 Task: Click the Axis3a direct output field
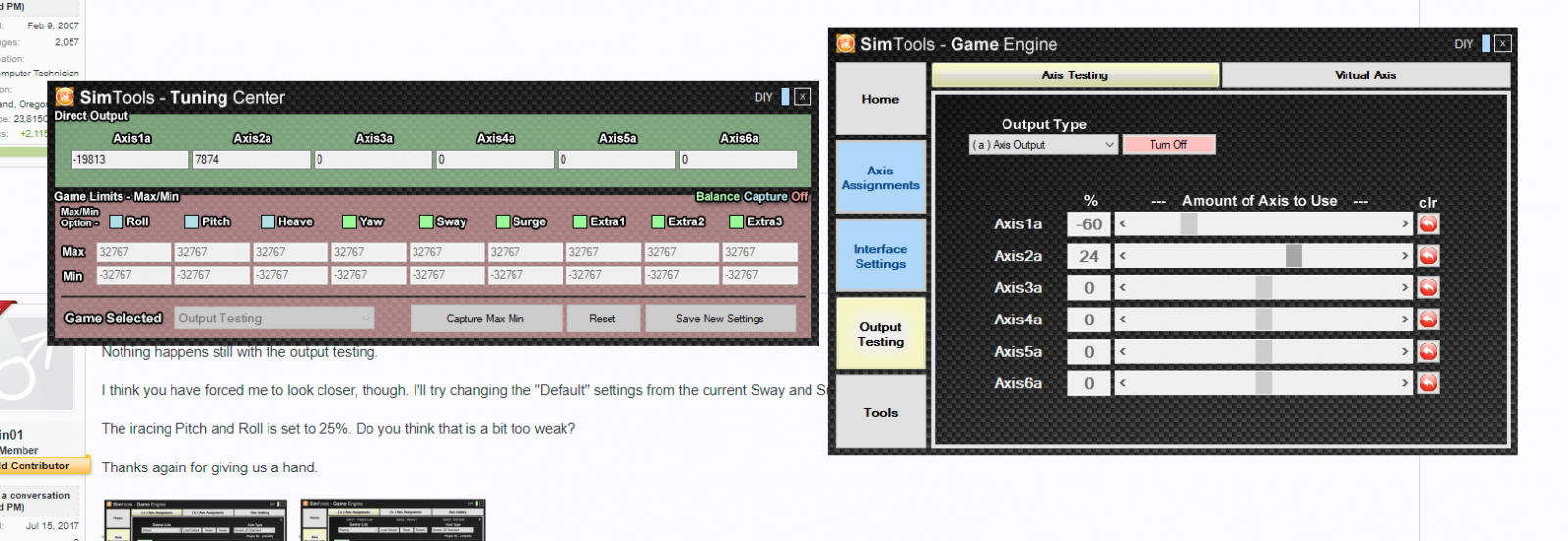pyautogui.click(x=372, y=159)
